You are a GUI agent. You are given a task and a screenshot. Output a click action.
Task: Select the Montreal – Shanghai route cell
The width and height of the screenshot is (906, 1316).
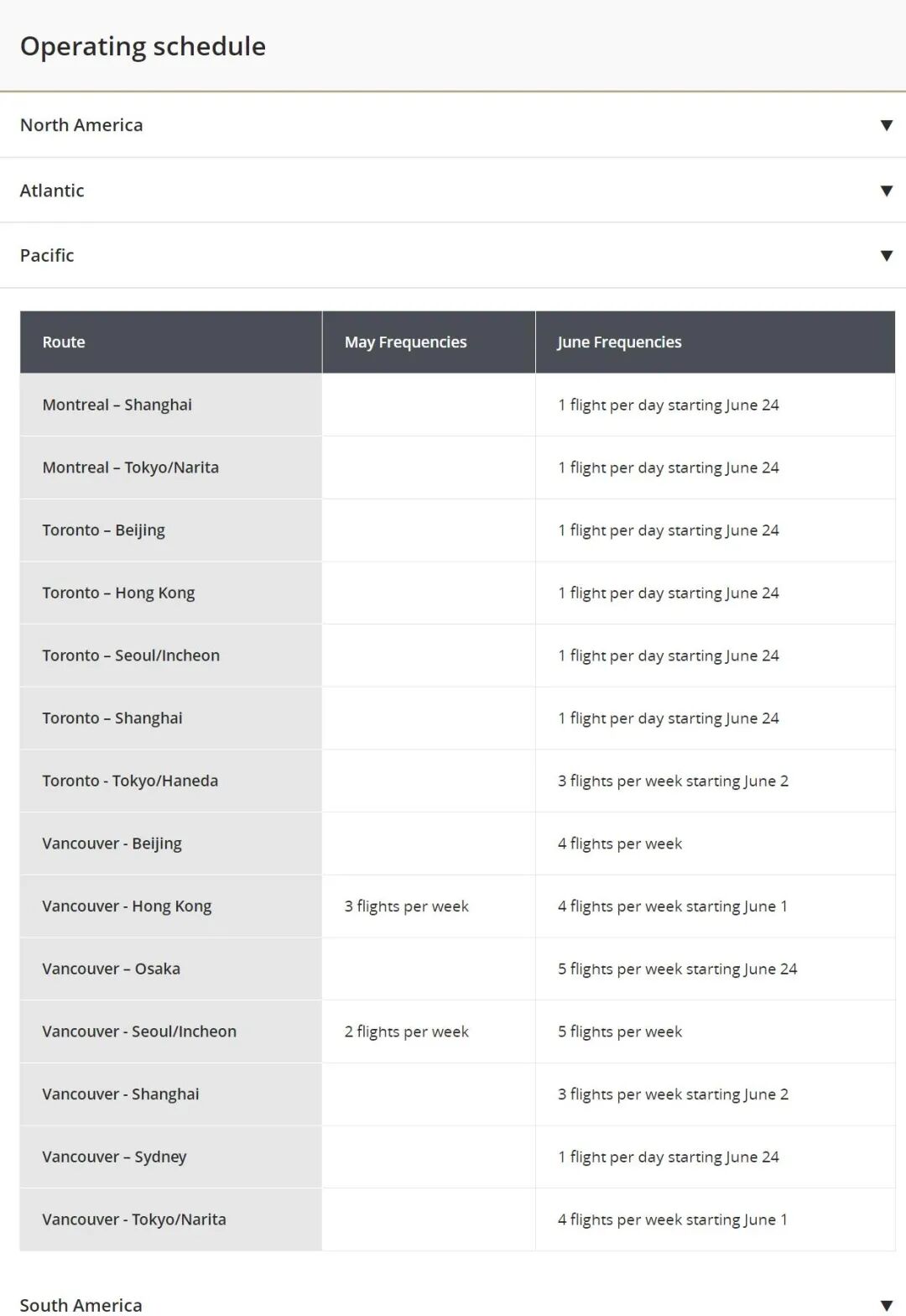click(117, 405)
